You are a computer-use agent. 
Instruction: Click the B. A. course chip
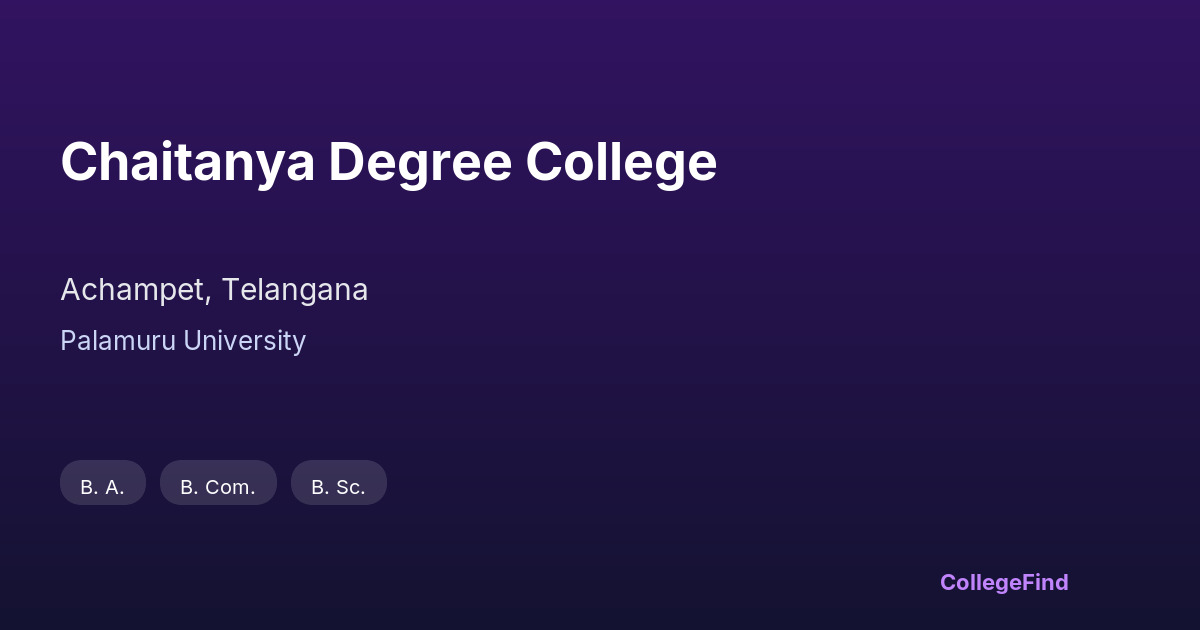click(103, 483)
